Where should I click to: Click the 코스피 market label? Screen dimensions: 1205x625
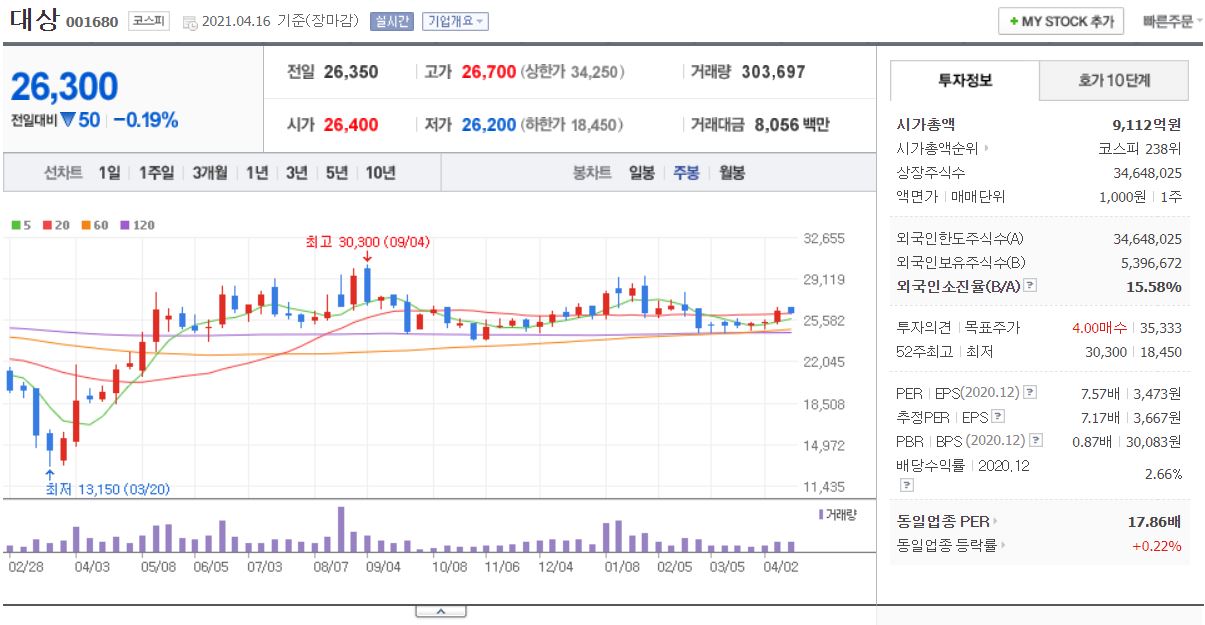coord(149,21)
